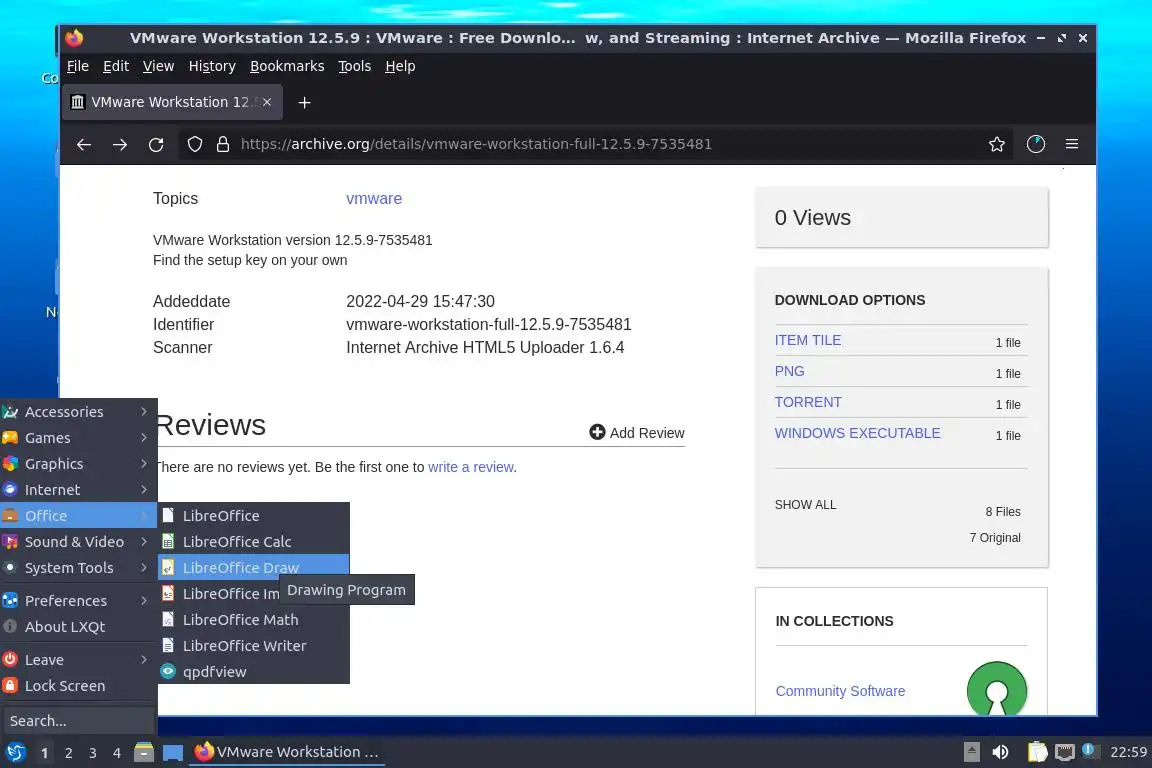The height and width of the screenshot is (768, 1152).
Task: Open the History menu
Action: pyautogui.click(x=212, y=66)
